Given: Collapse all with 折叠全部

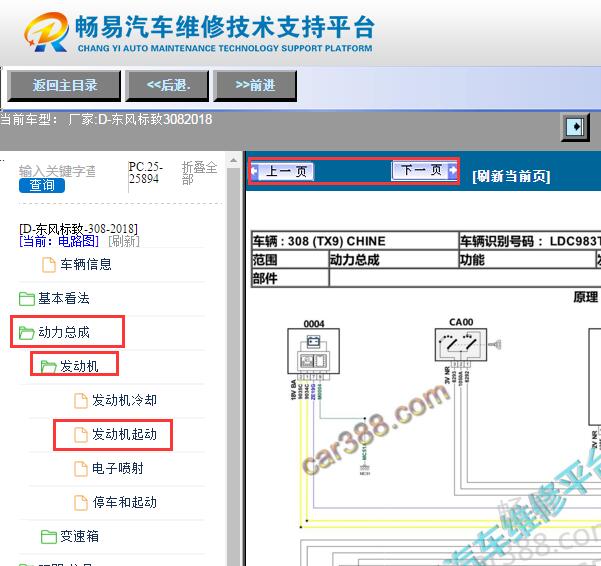Looking at the screenshot, I should tap(199, 173).
